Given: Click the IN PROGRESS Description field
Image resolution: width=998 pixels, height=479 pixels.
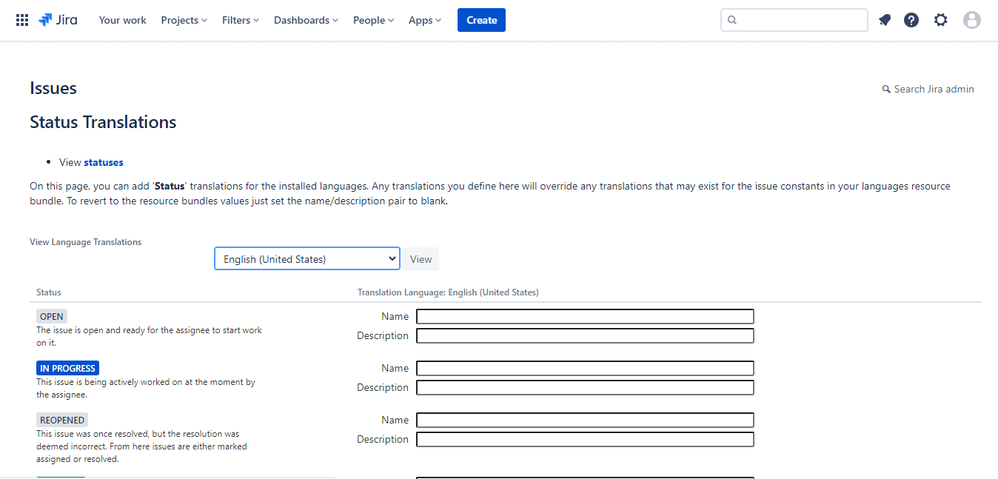Looking at the screenshot, I should pos(585,387).
